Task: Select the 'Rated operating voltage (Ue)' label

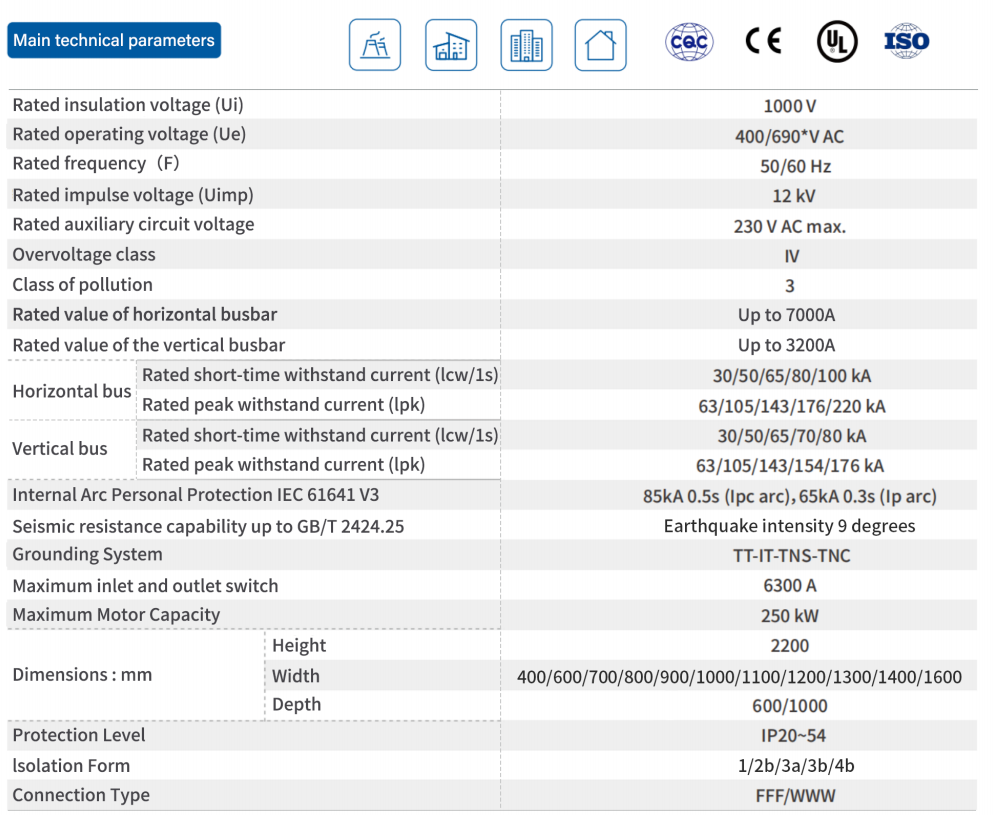Action: [x=129, y=134]
